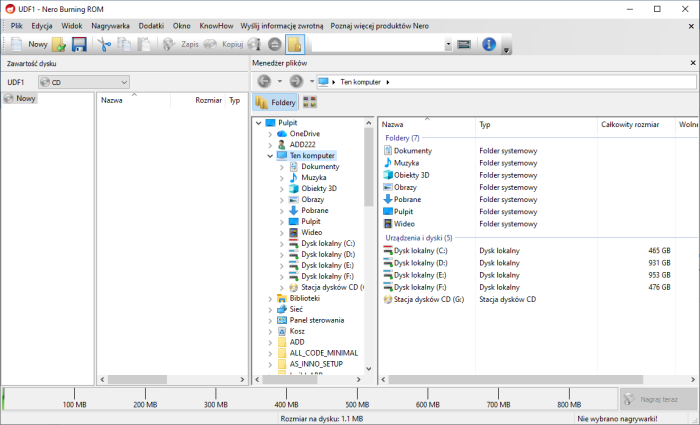The height and width of the screenshot is (425, 700).
Task: Open the Widok menu
Action: coord(72,26)
